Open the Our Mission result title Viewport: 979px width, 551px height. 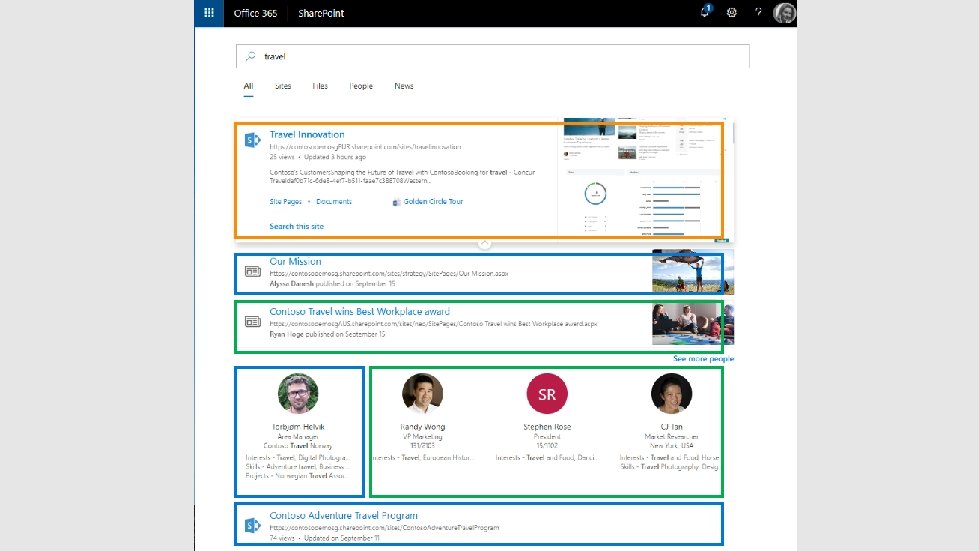click(295, 261)
